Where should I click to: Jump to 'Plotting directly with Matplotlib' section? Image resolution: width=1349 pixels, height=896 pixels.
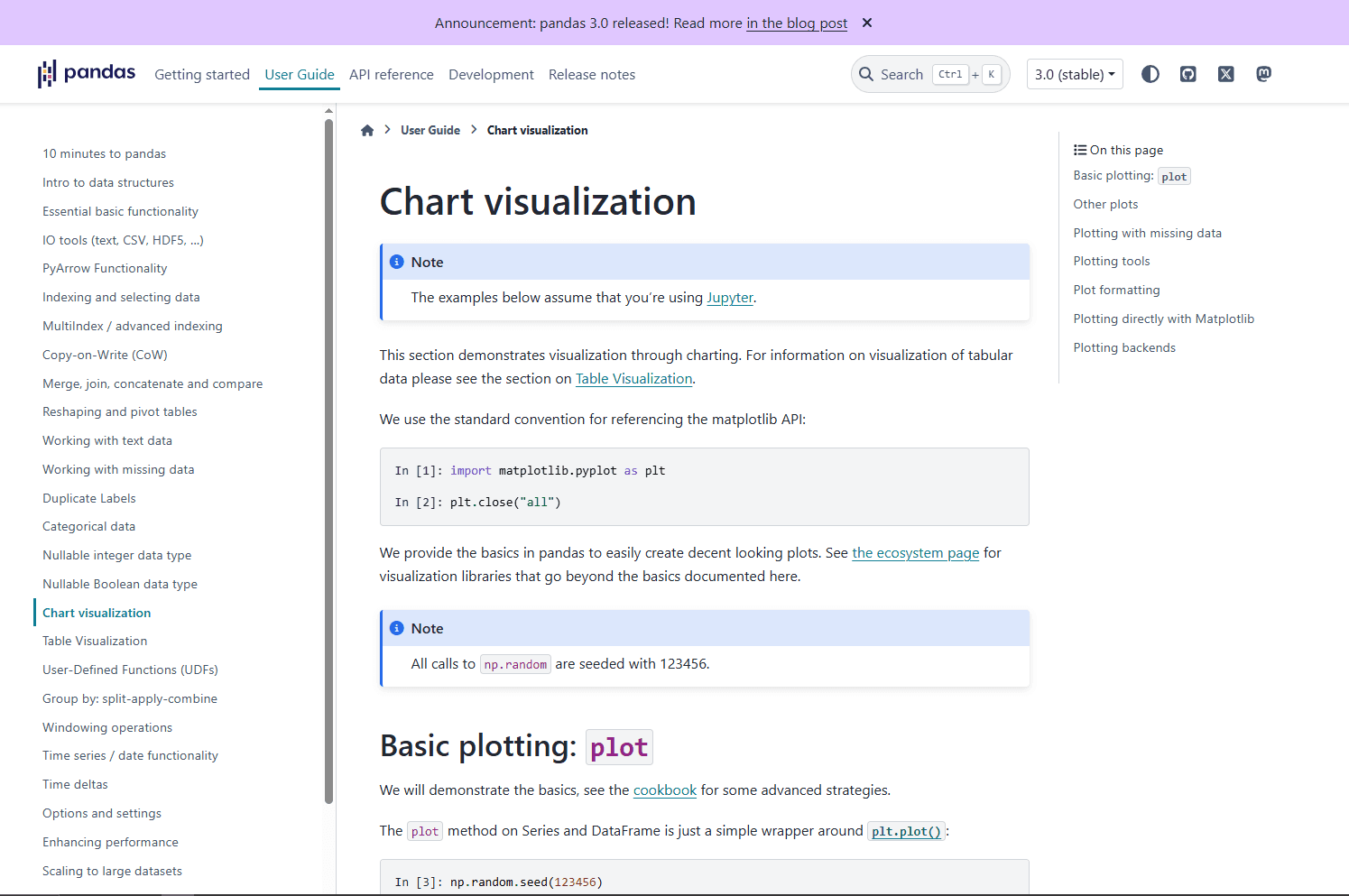1163,319
